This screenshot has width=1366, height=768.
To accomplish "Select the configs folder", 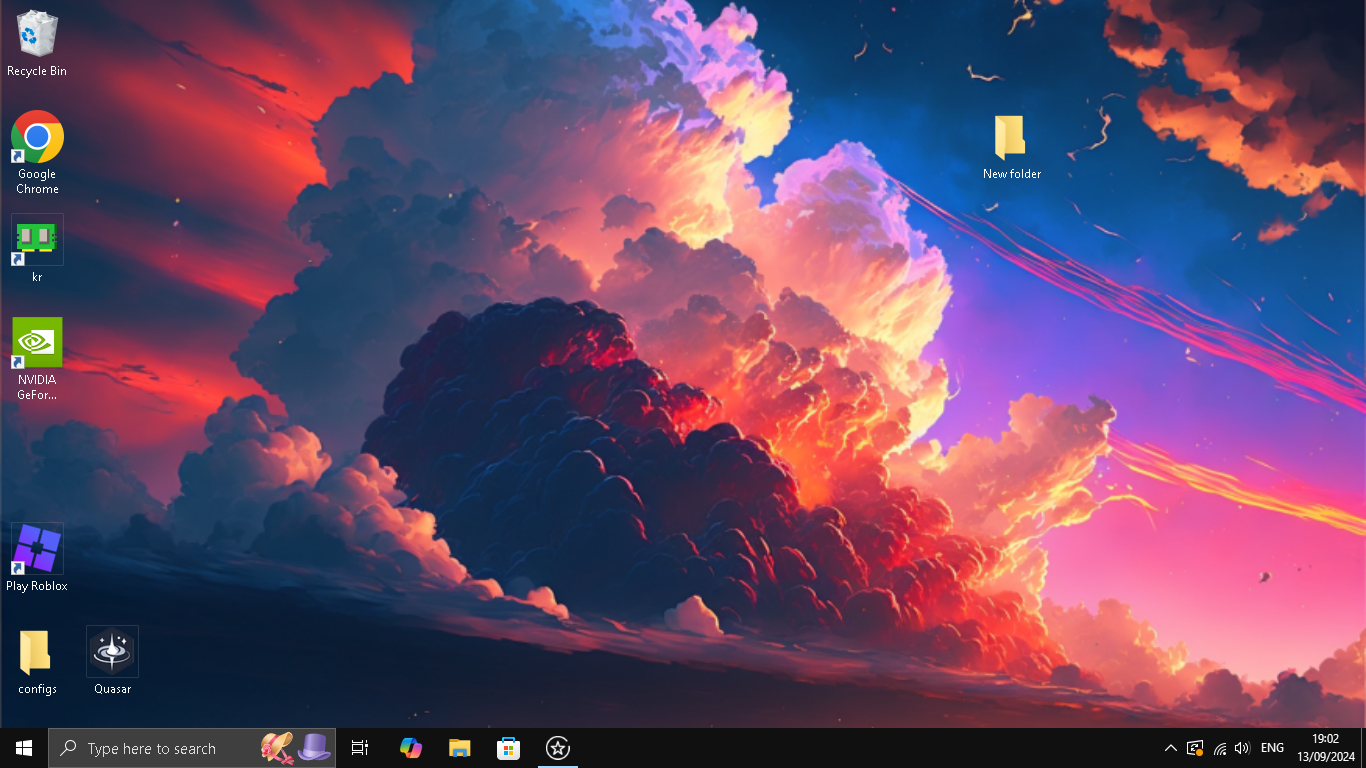I will point(37,662).
